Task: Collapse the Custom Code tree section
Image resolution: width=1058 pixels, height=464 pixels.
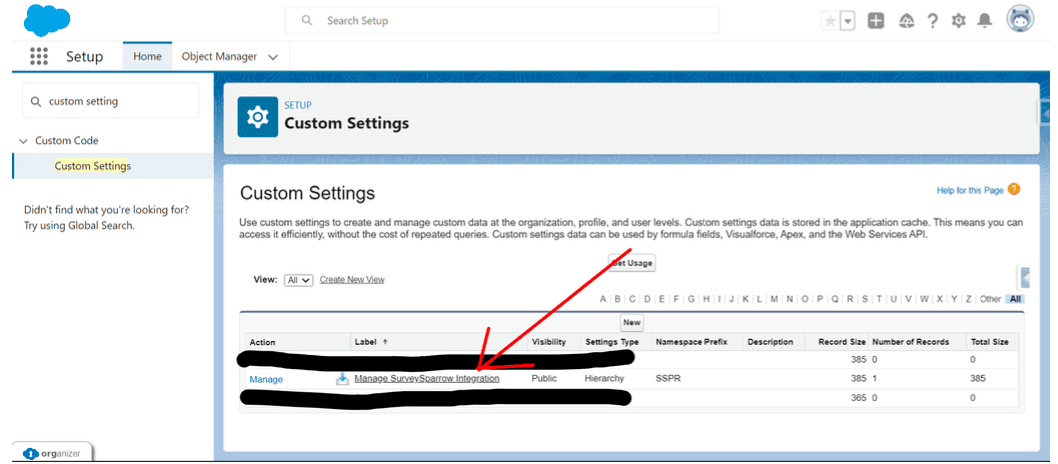Action: (x=24, y=141)
